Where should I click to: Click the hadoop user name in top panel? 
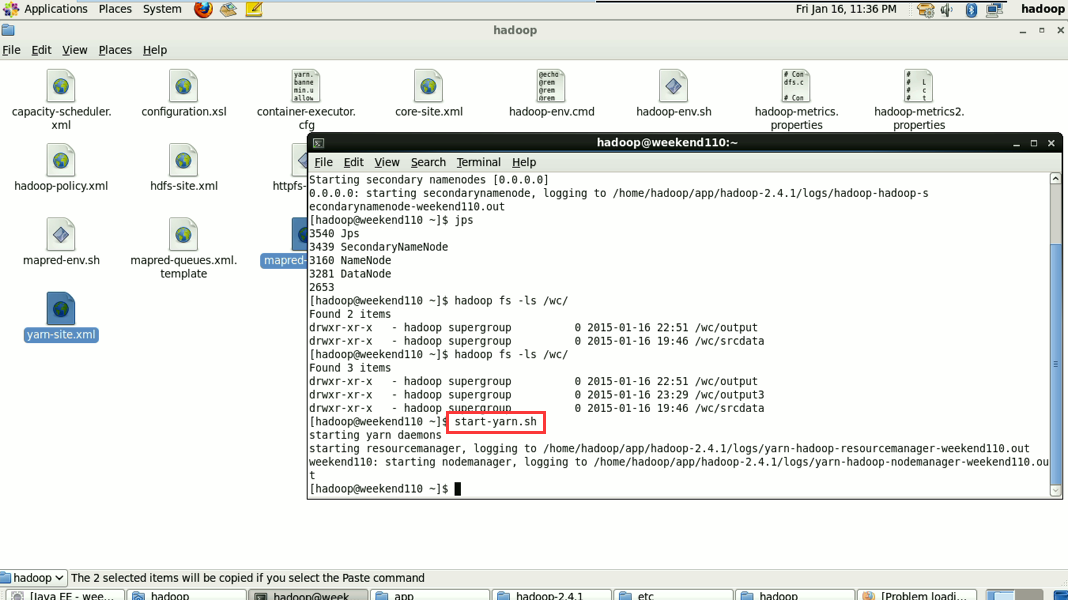[x=1042, y=9]
